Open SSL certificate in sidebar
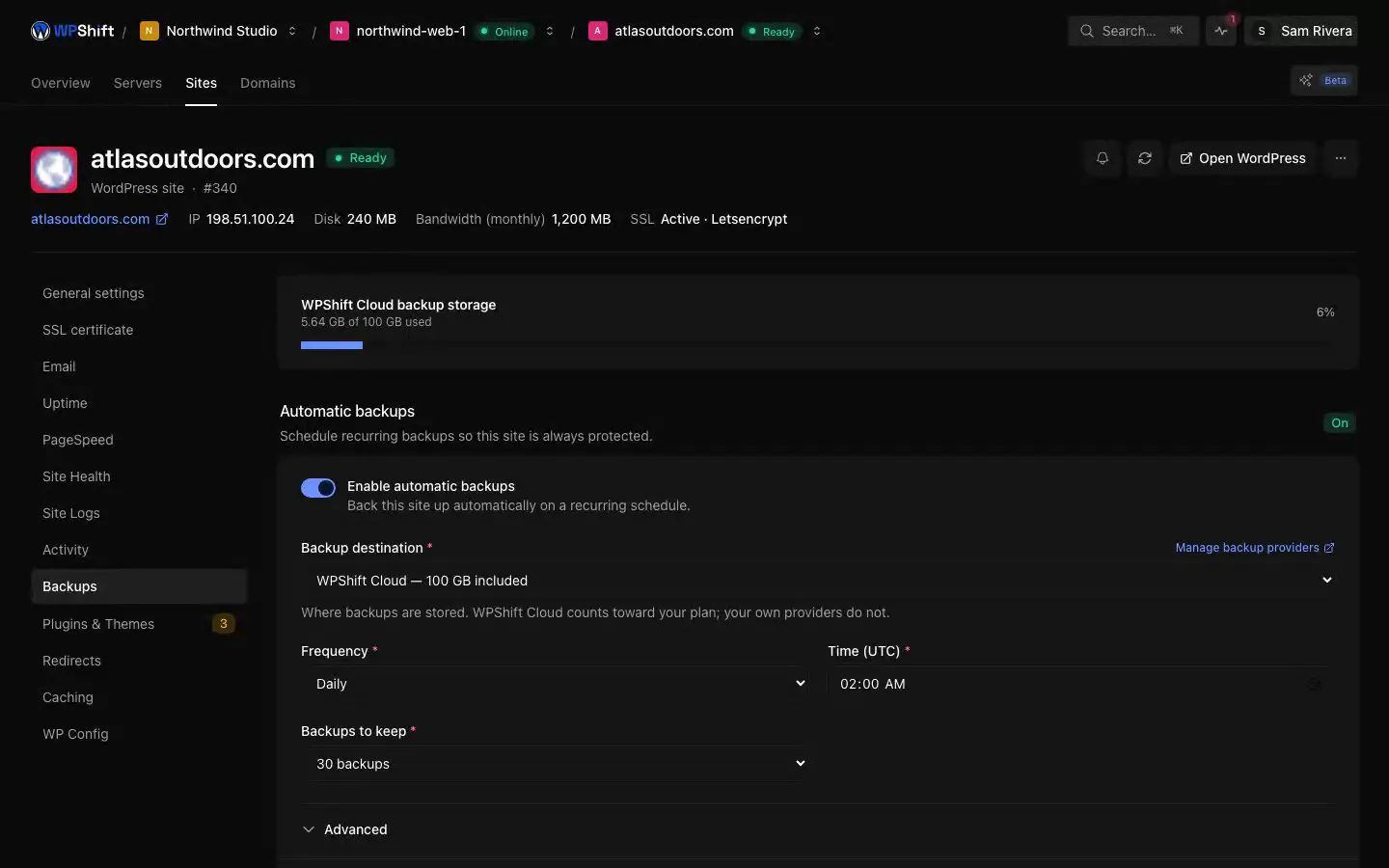Screen dimensions: 1389x868 139,330
